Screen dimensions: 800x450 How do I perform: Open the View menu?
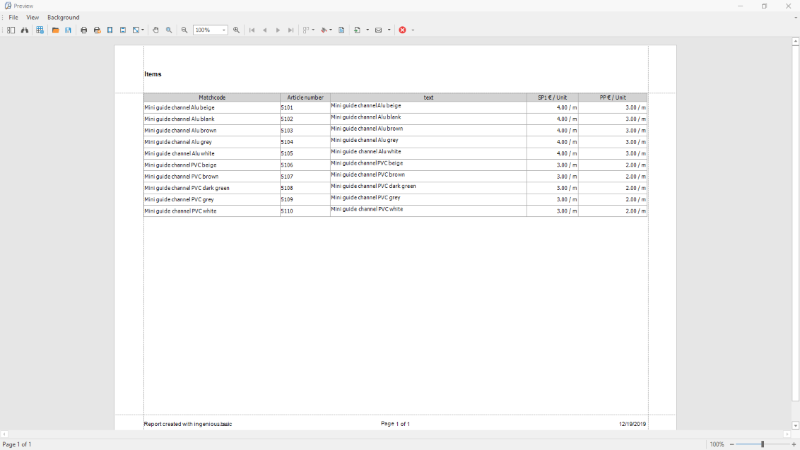click(33, 17)
